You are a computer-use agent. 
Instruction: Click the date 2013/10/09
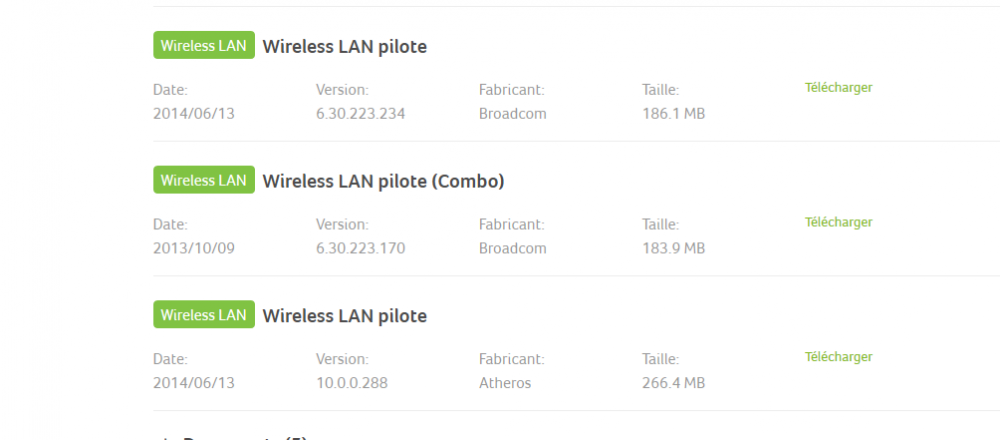pyautogui.click(x=193, y=248)
